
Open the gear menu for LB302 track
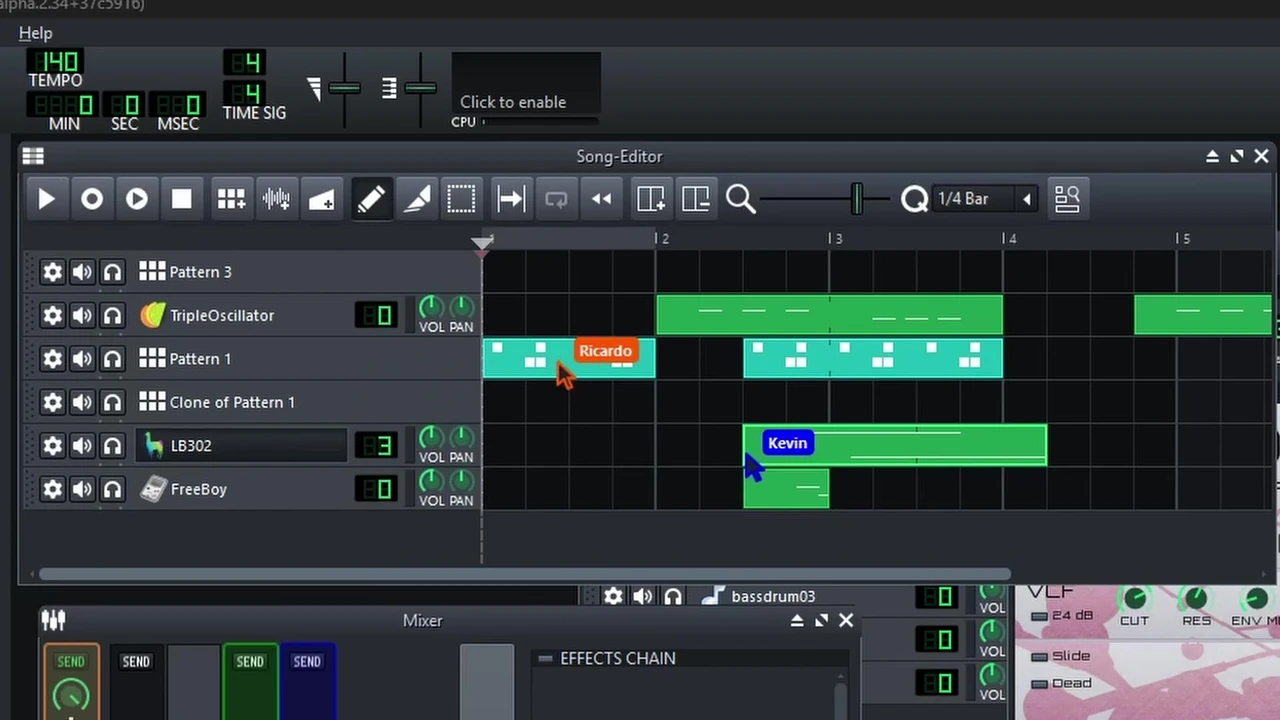click(52, 445)
